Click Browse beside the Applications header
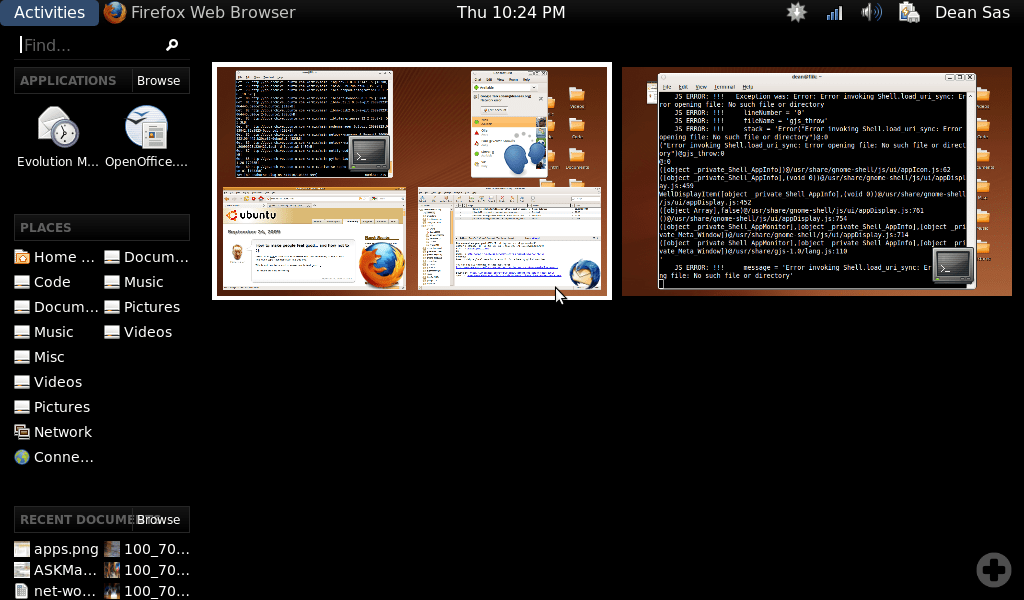 pos(159,81)
